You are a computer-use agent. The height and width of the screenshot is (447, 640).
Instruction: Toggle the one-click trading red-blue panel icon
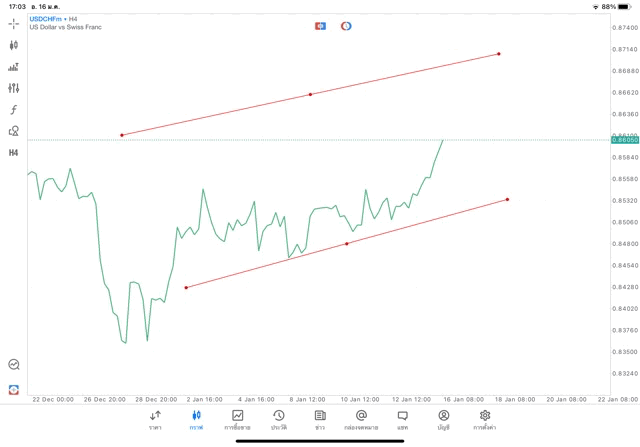click(320, 26)
